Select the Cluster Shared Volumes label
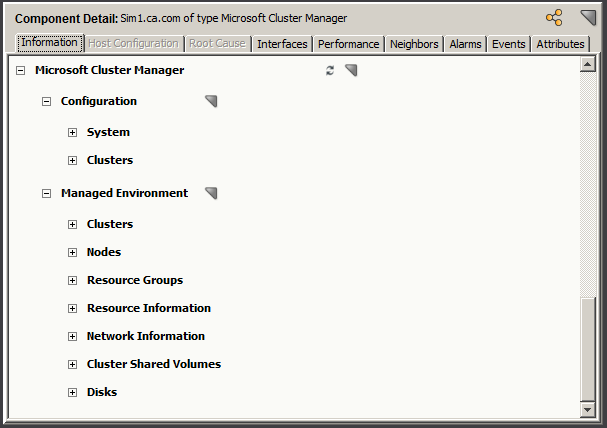The image size is (607, 428). coord(154,364)
